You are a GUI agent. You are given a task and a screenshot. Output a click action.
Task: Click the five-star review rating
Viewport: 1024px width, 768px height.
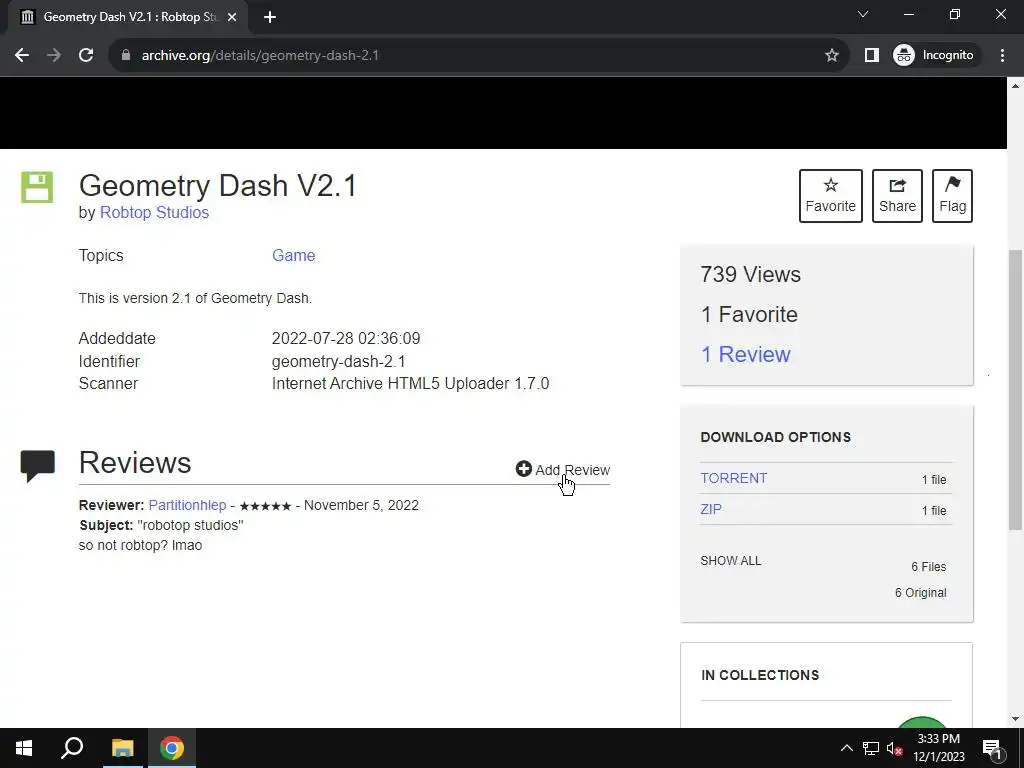tap(265, 506)
